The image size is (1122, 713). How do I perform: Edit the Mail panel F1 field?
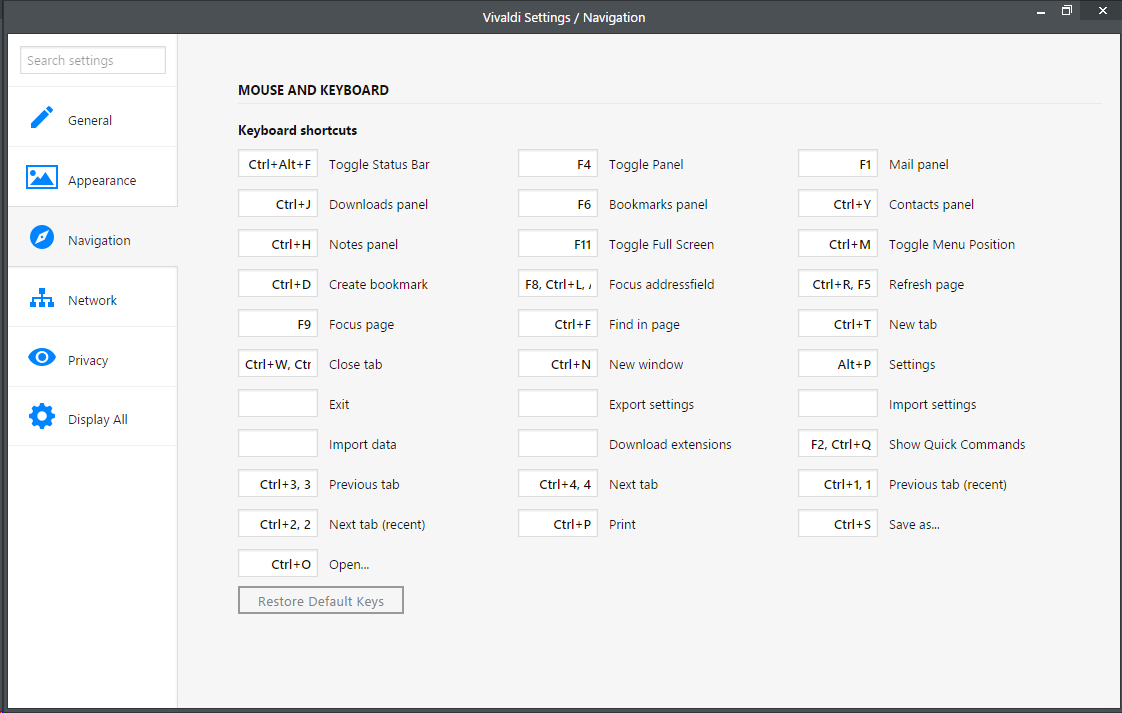coord(838,164)
